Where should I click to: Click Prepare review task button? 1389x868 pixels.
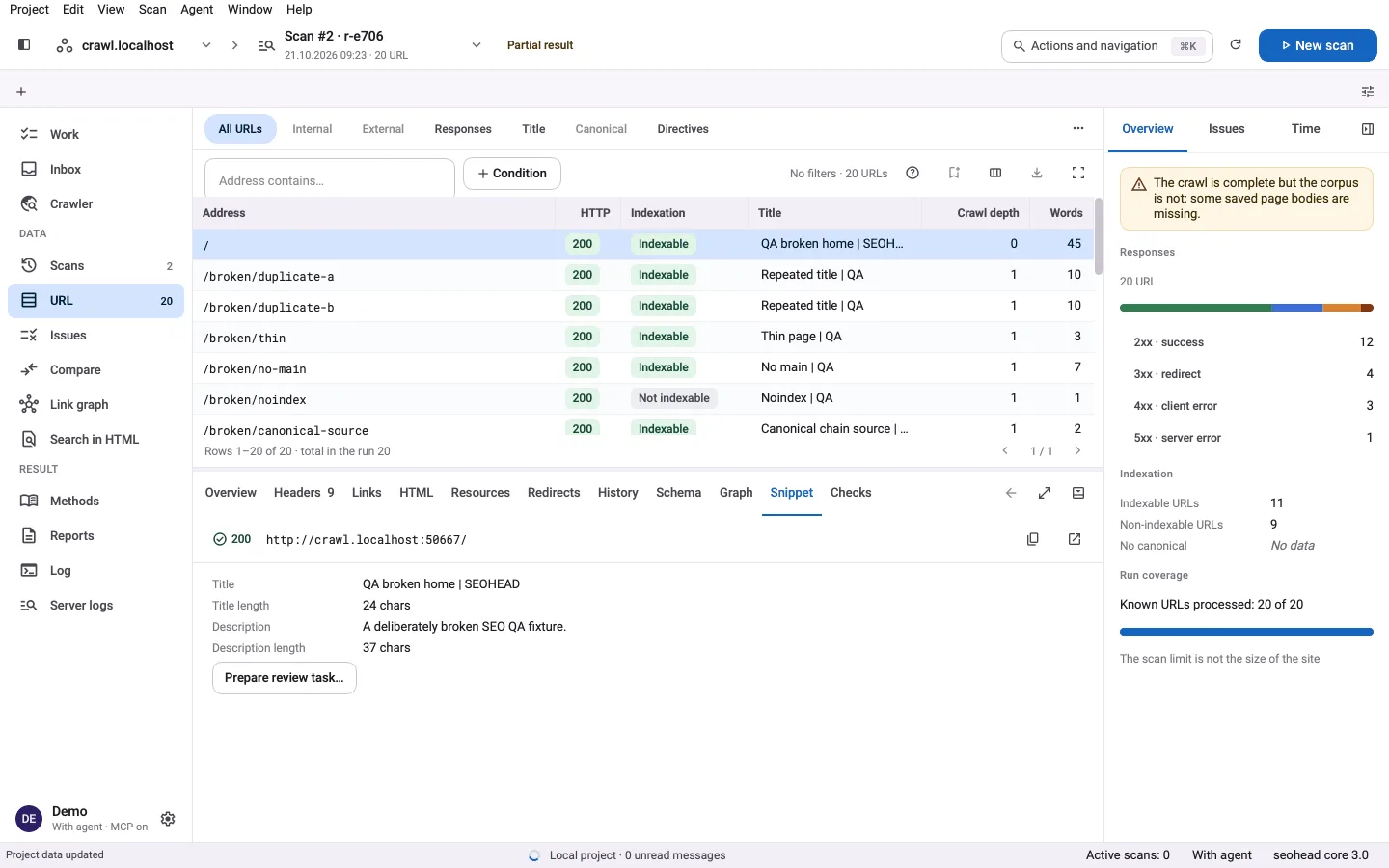tap(285, 678)
